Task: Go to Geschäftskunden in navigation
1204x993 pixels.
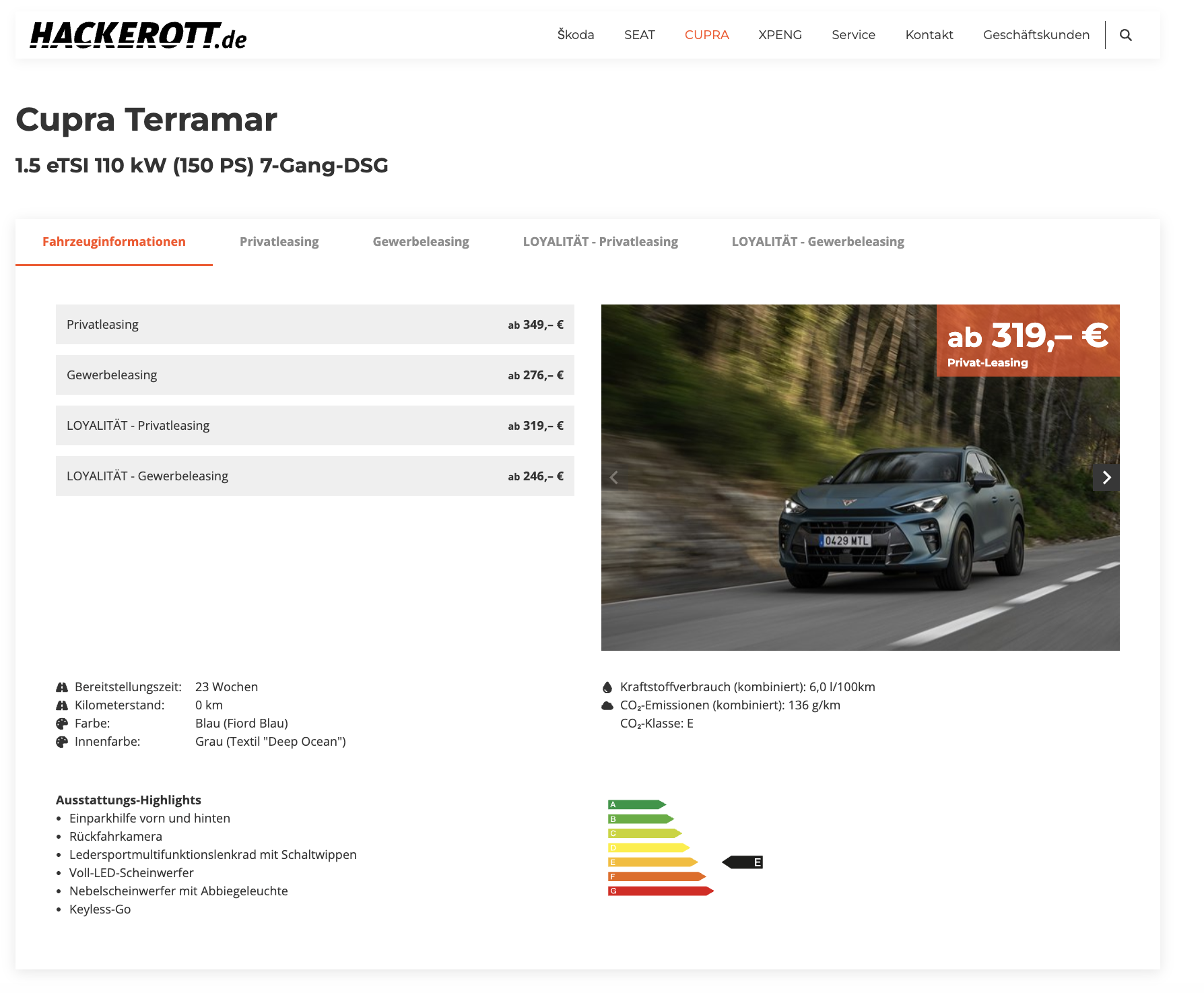Action: 1036,35
